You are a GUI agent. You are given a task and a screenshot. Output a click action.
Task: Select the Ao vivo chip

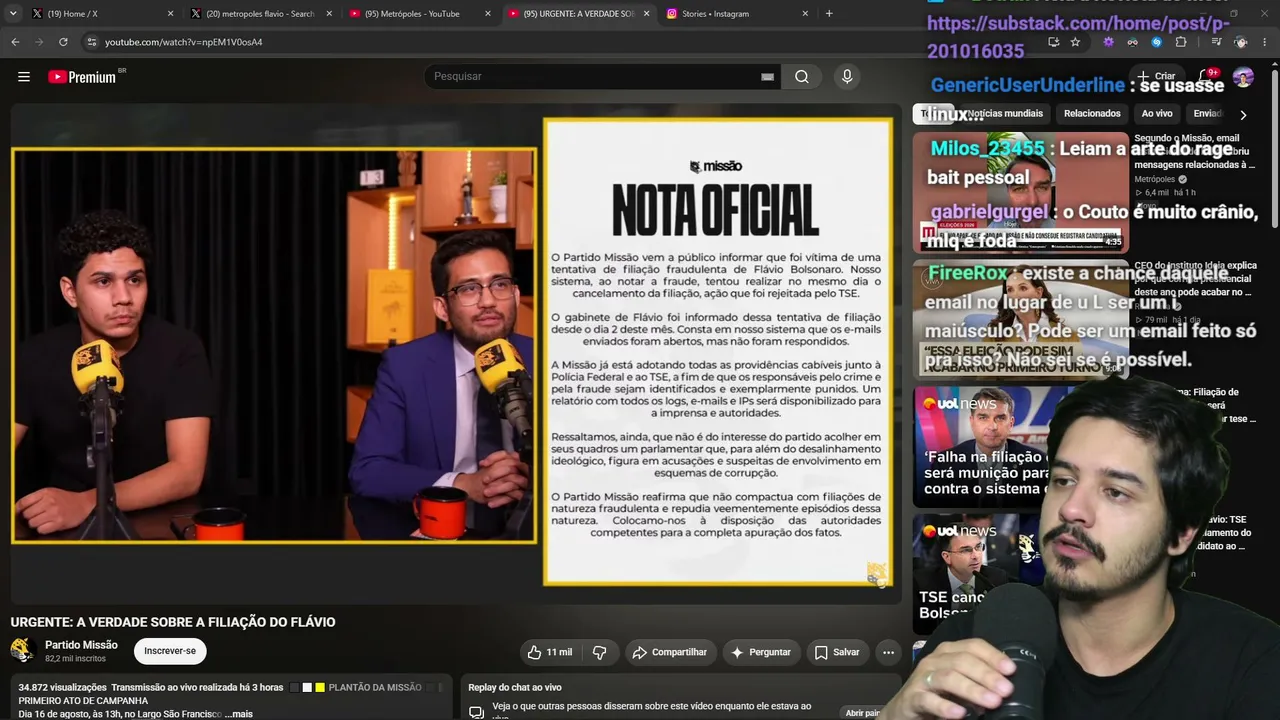[1157, 114]
